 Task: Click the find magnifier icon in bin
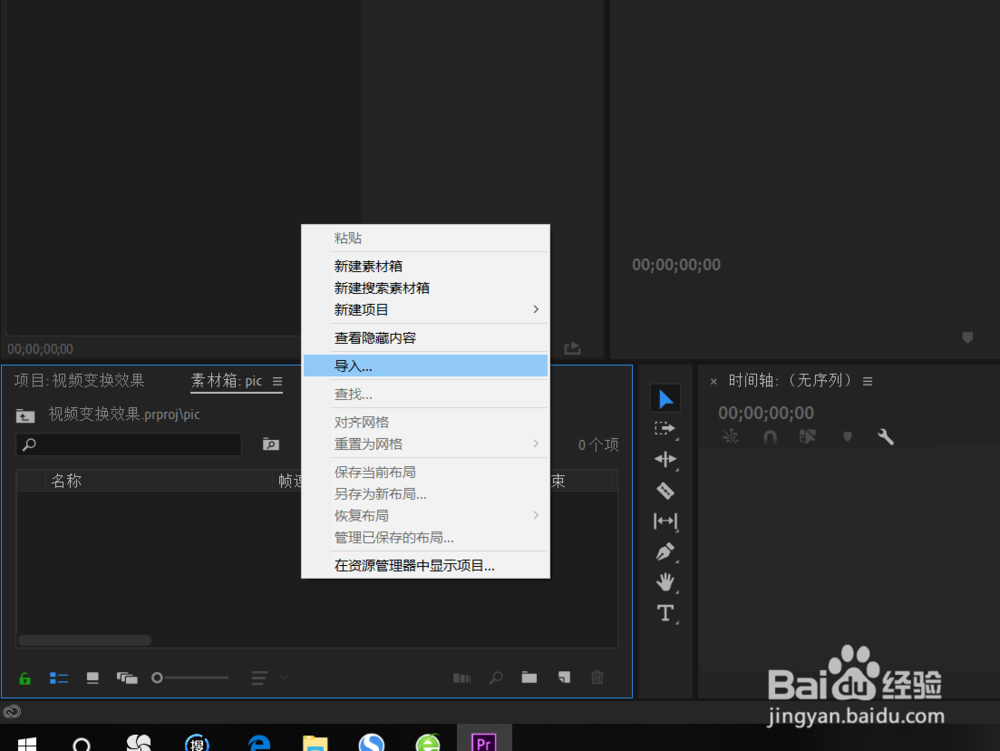click(x=496, y=678)
